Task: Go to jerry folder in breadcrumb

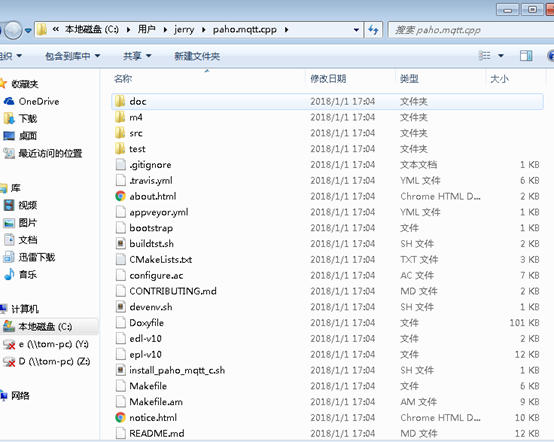Action: [184, 30]
